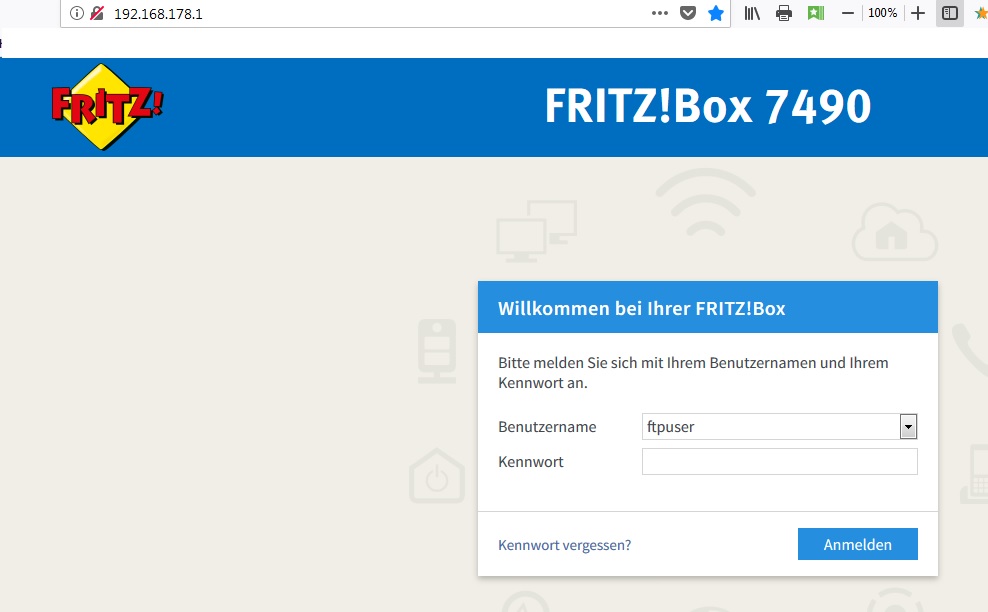
Task: Focus the Kennwort password field
Action: 779,461
